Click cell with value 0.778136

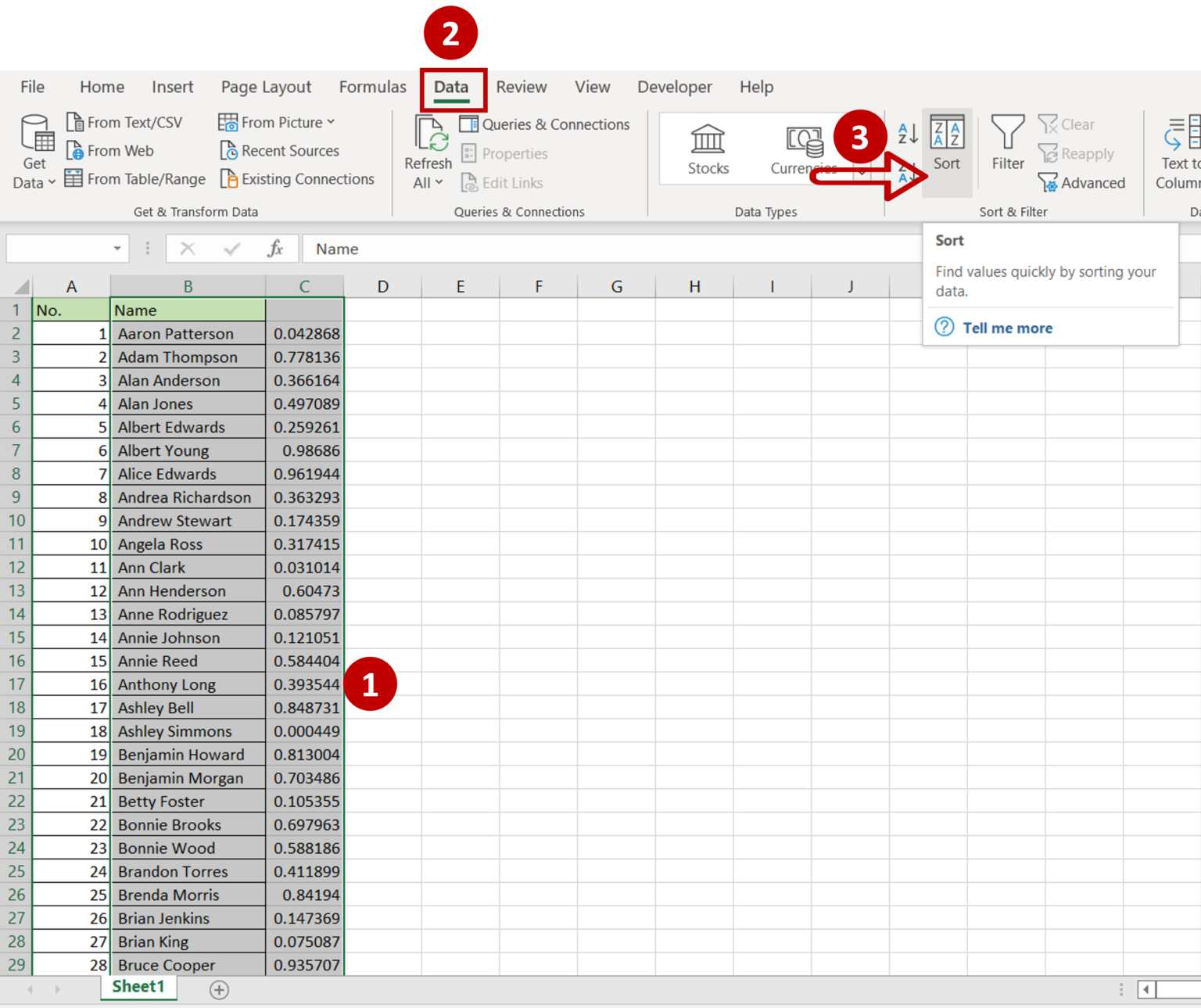point(305,357)
